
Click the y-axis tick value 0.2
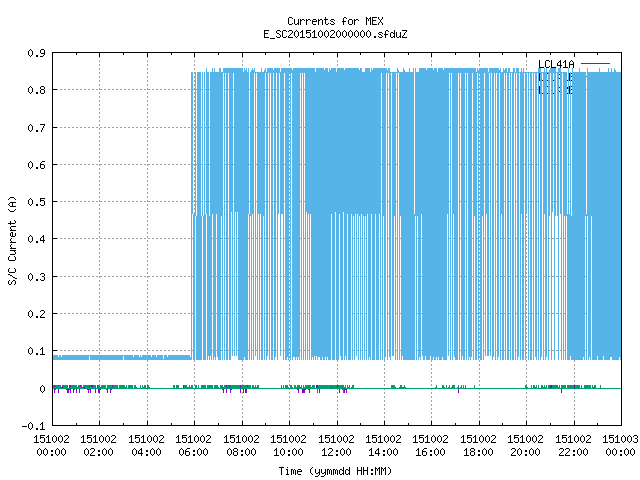pyautogui.click(x=36, y=314)
